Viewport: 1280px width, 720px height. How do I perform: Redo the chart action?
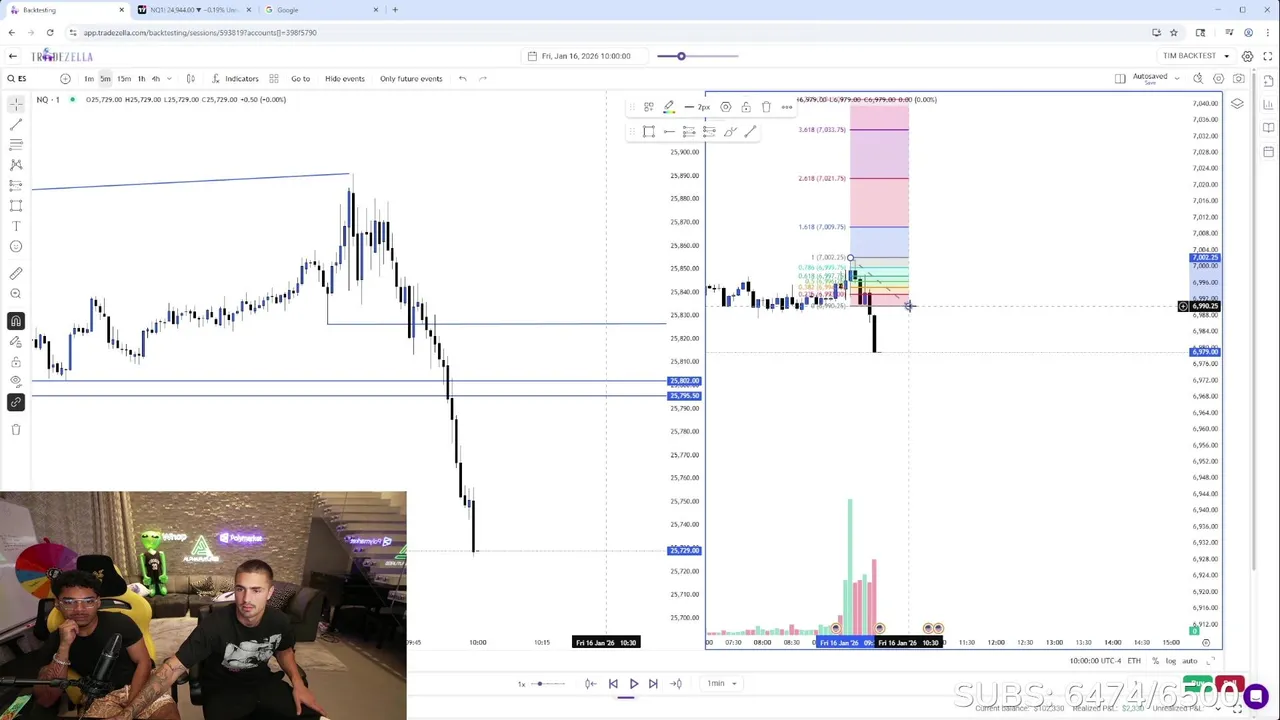click(482, 78)
